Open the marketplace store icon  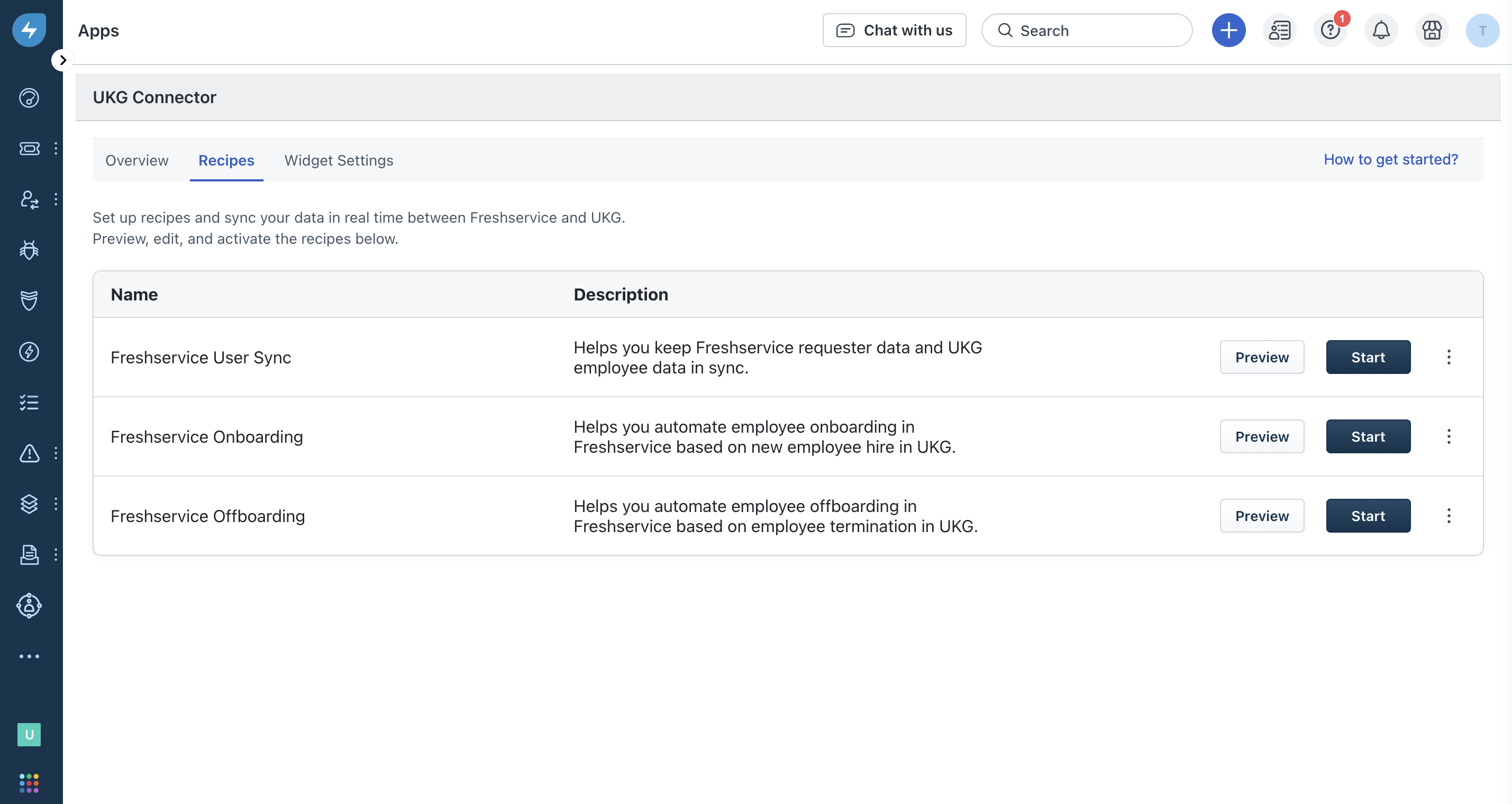click(1432, 31)
